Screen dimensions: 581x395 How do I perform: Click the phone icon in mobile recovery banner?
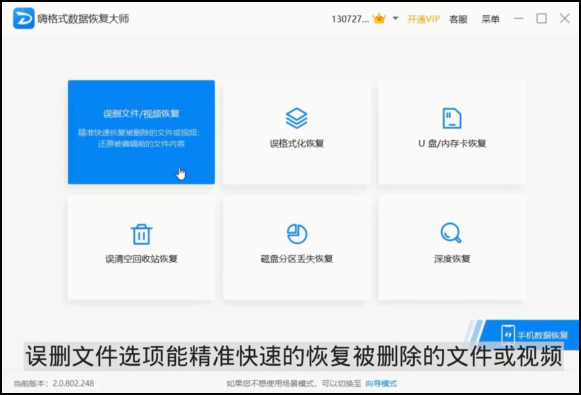point(508,335)
